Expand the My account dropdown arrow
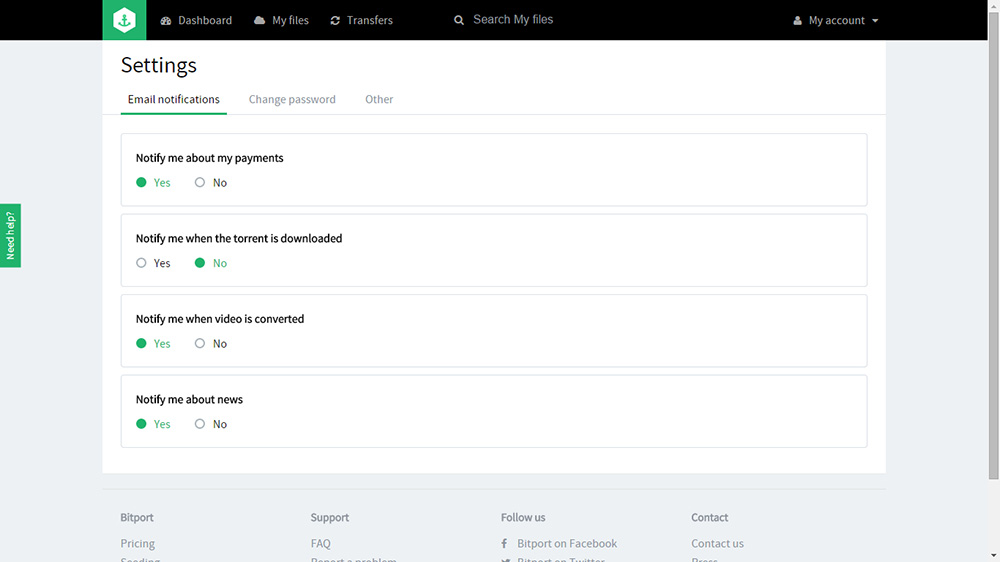1000x562 pixels. tap(875, 20)
